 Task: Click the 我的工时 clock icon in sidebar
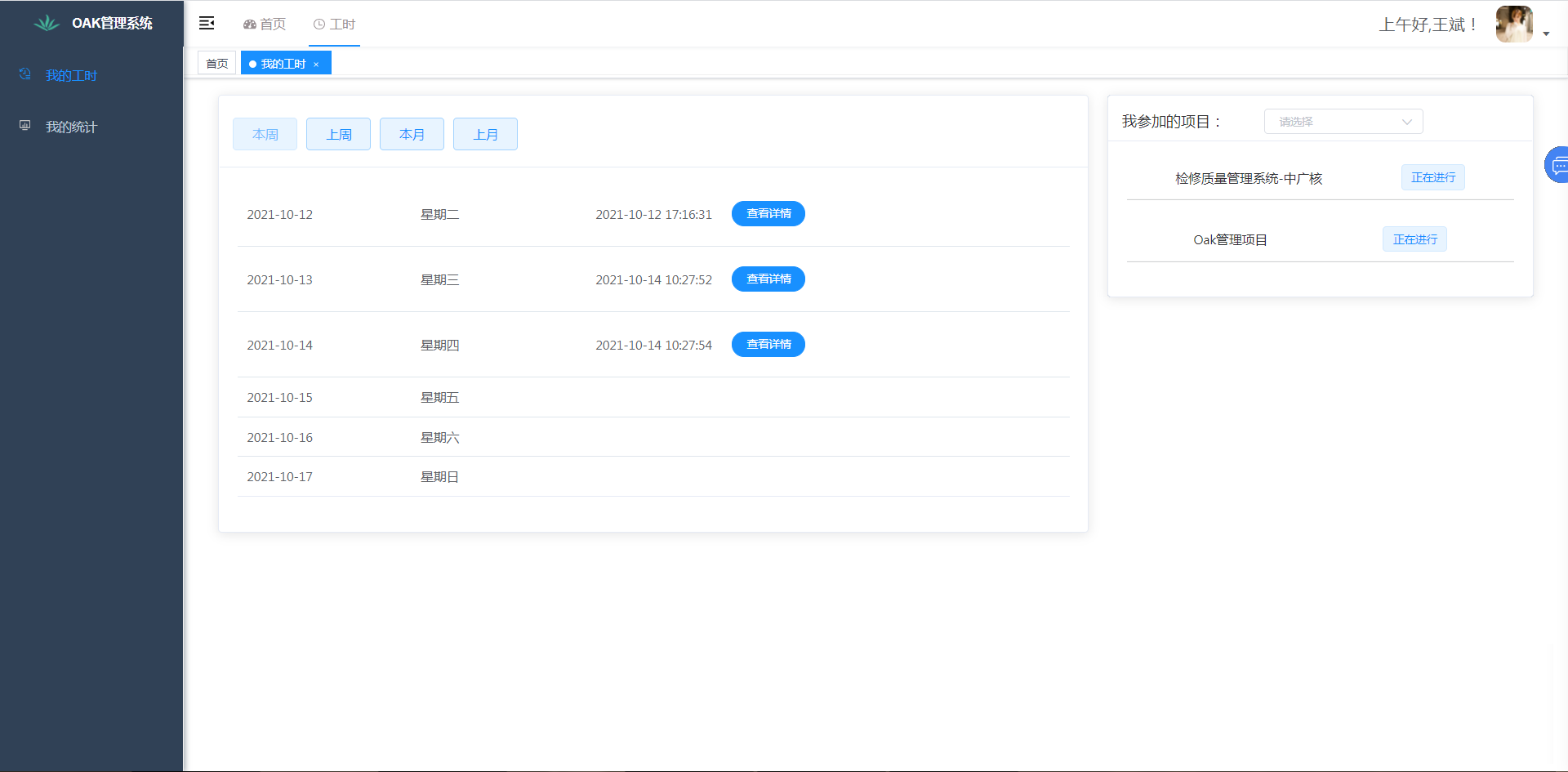[25, 74]
